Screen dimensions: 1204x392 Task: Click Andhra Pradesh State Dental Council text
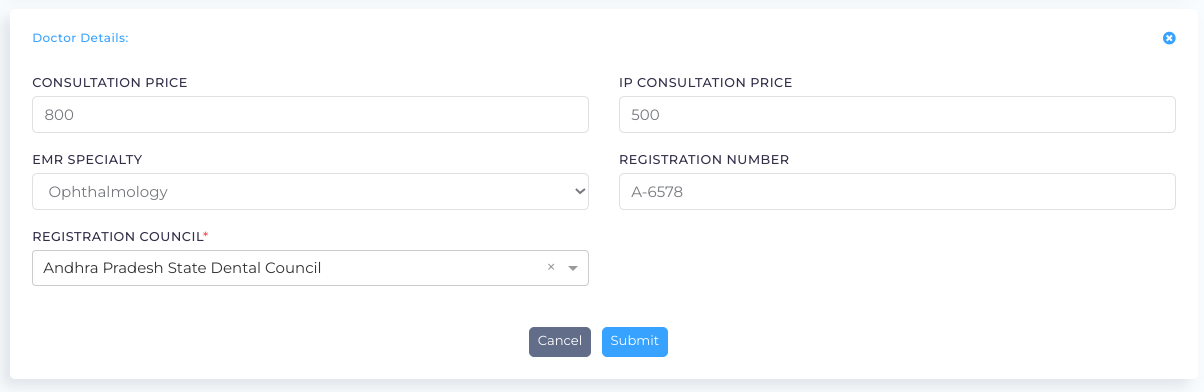[x=182, y=268]
